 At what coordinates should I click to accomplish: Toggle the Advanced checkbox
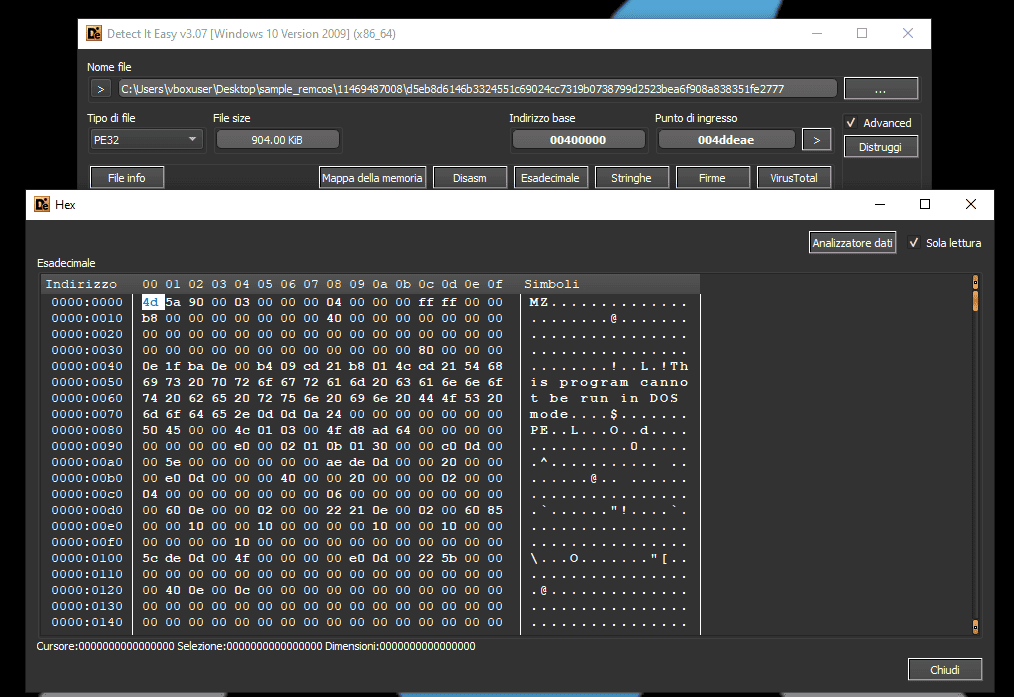tap(851, 123)
